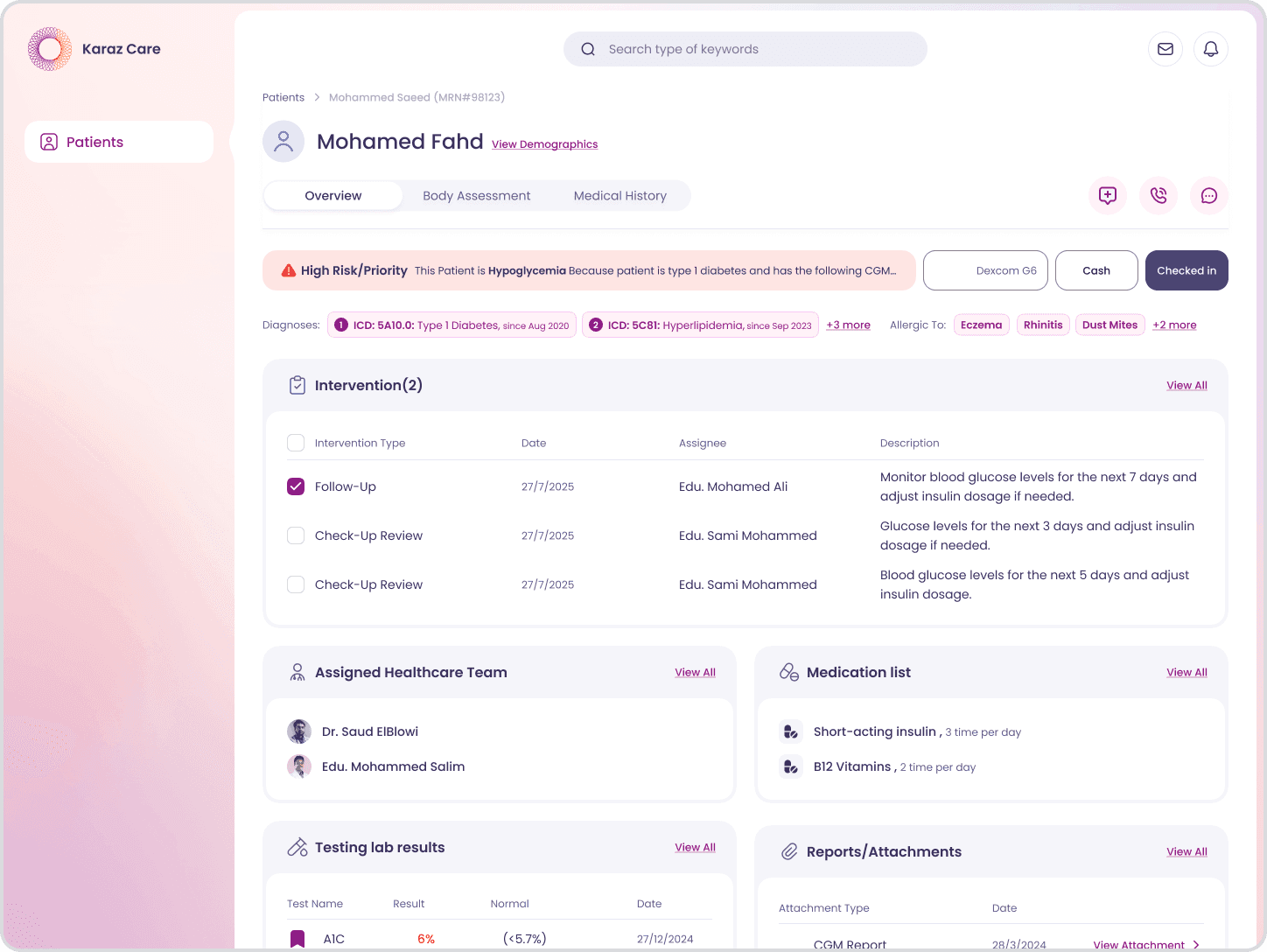The height and width of the screenshot is (952, 1267).
Task: Expand +2 more allergies
Action: [1174, 325]
